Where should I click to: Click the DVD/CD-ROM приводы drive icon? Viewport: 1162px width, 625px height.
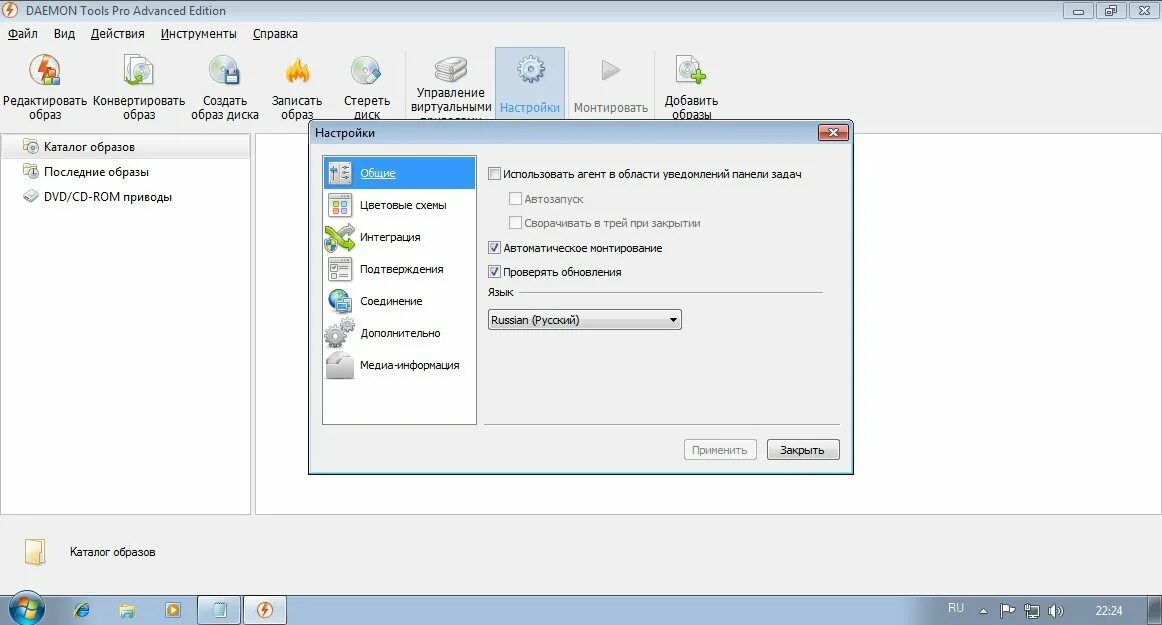click(x=30, y=196)
